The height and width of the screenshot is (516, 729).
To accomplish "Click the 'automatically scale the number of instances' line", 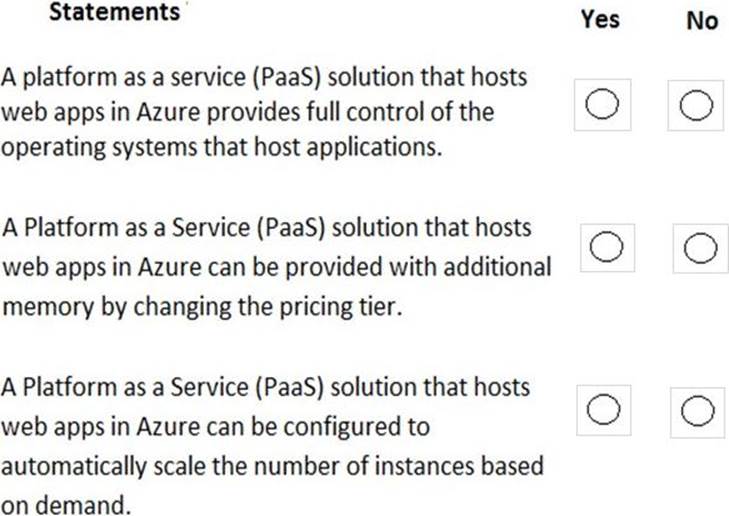I will coord(272,465).
